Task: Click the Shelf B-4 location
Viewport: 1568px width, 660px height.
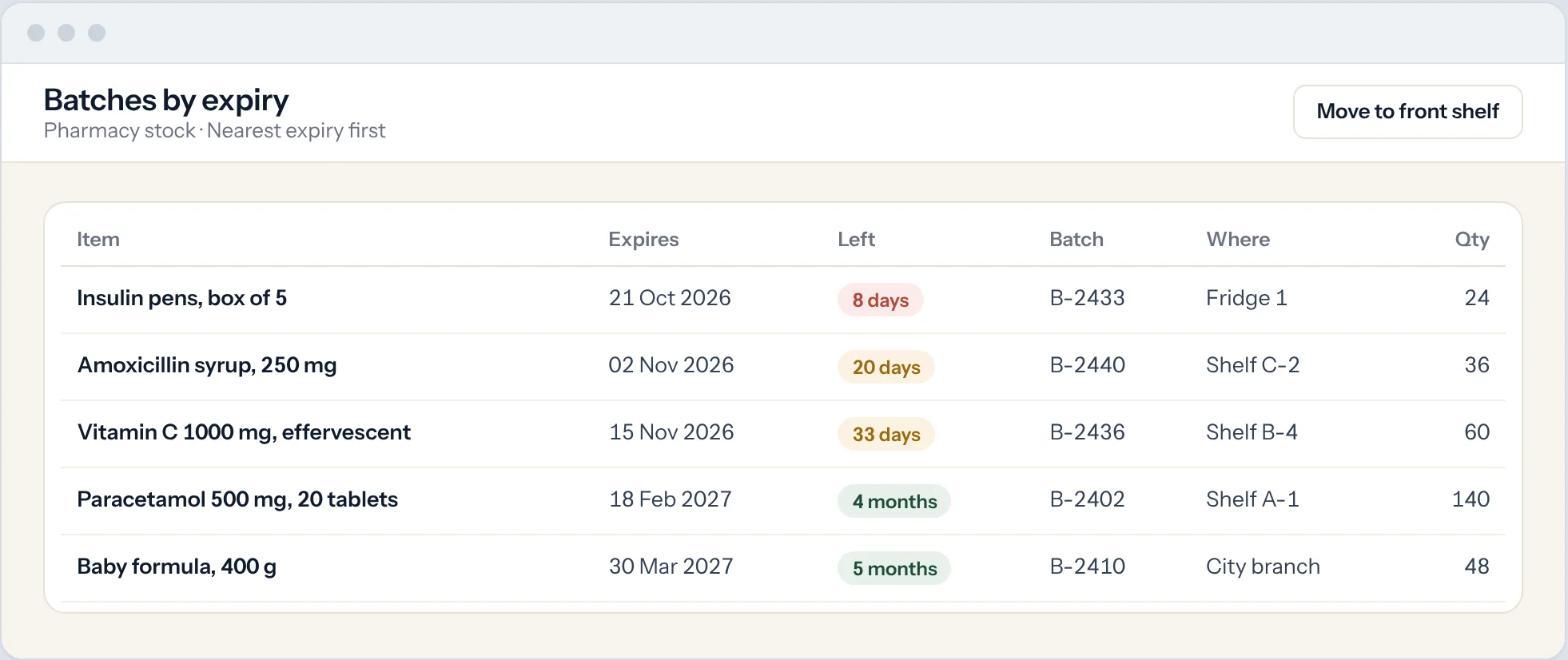Action: 1252,432
